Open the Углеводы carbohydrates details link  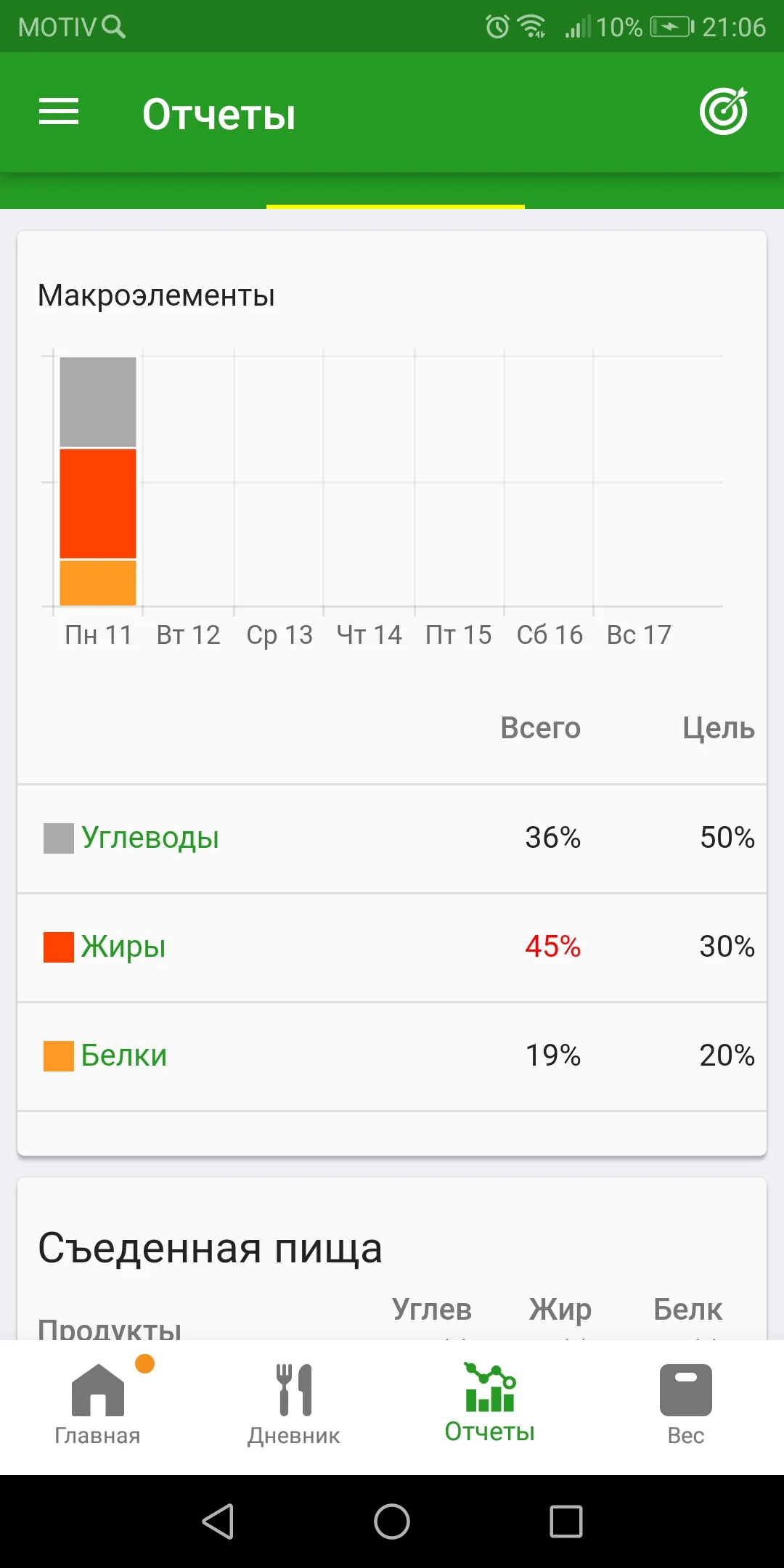[x=150, y=838]
